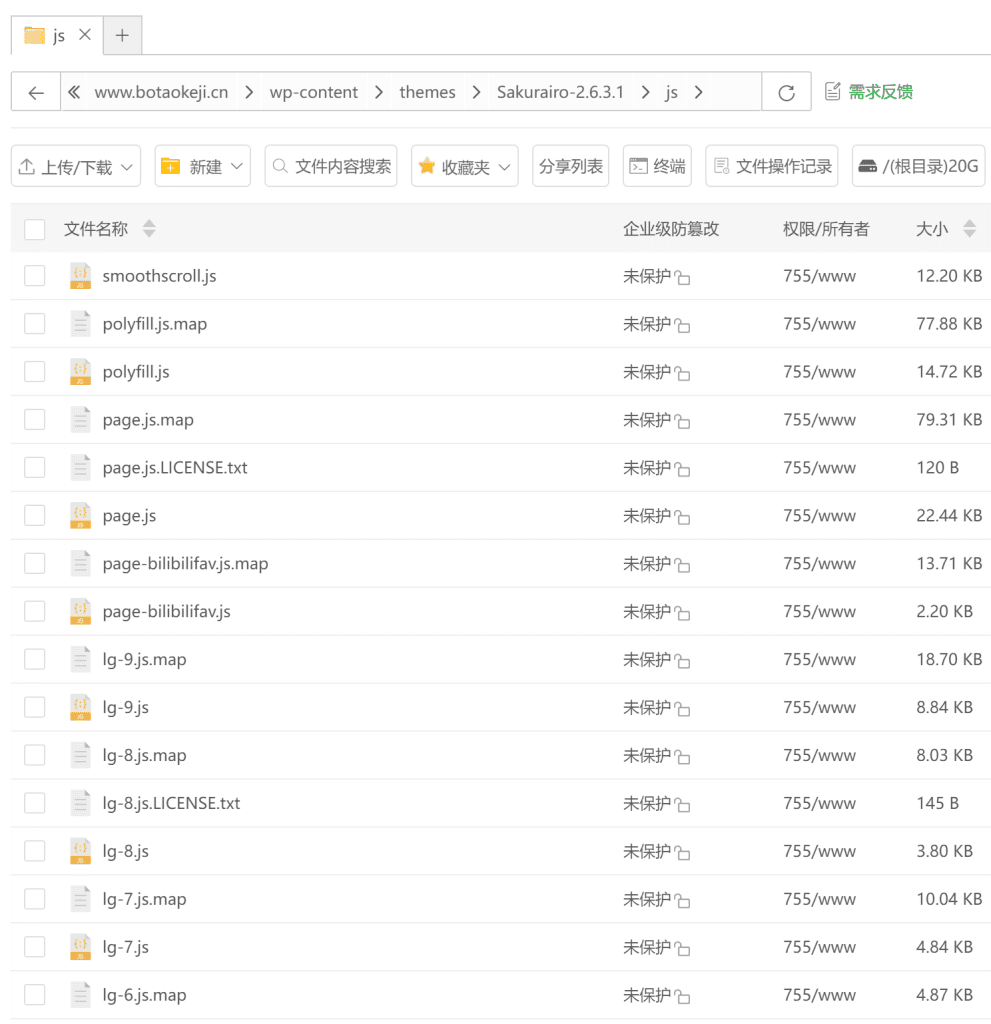Image resolution: width=991 pixels, height=1024 pixels.
Task: Click the /(根目录)20G disk button
Action: click(918, 167)
